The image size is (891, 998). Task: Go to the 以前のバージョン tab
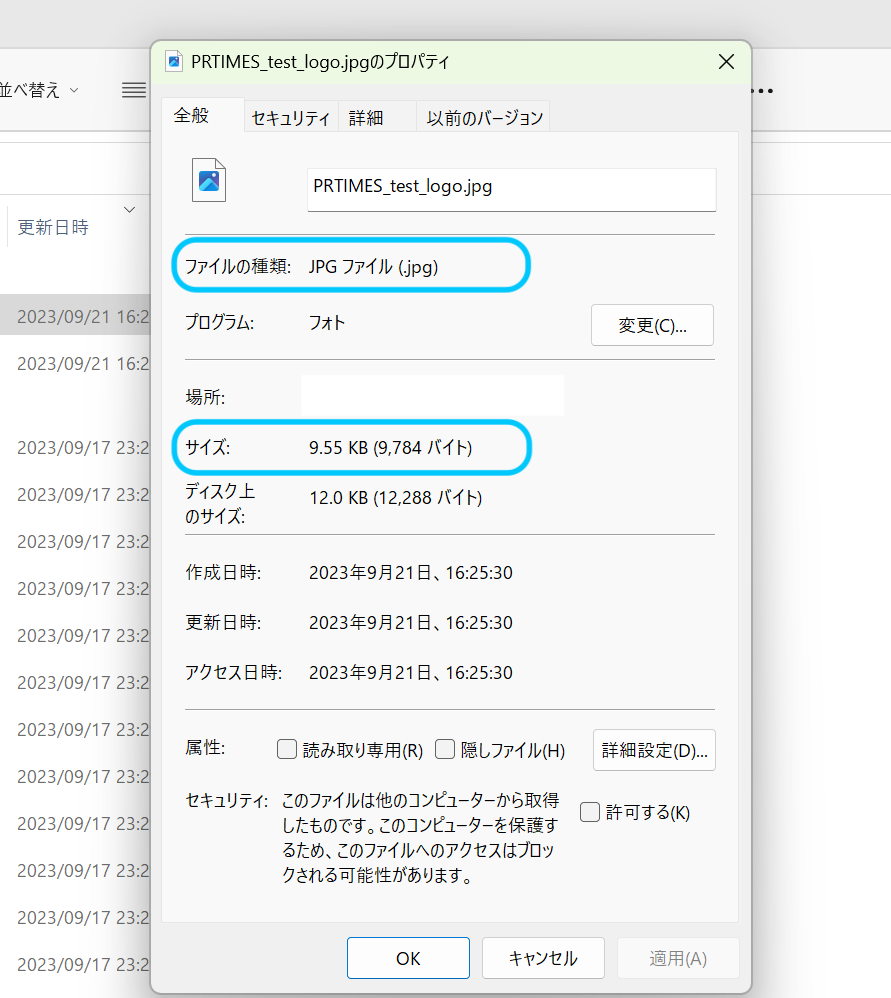pyautogui.click(x=485, y=118)
